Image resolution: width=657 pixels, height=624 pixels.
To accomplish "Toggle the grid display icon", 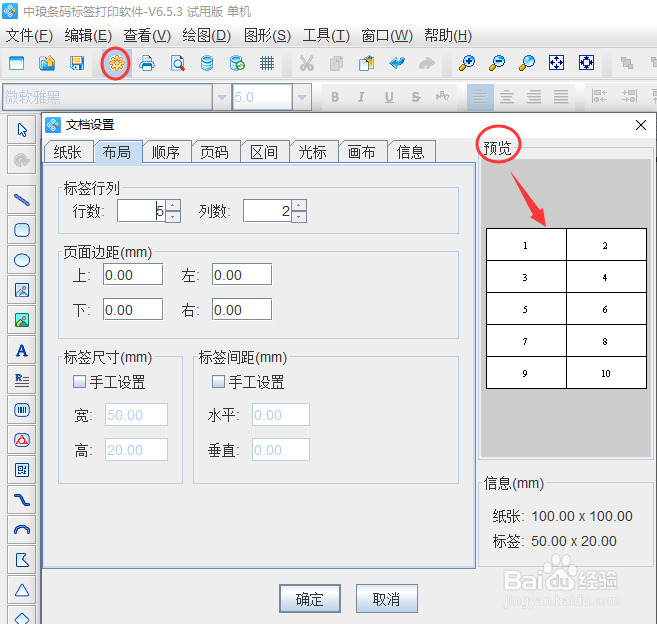I will coord(267,63).
